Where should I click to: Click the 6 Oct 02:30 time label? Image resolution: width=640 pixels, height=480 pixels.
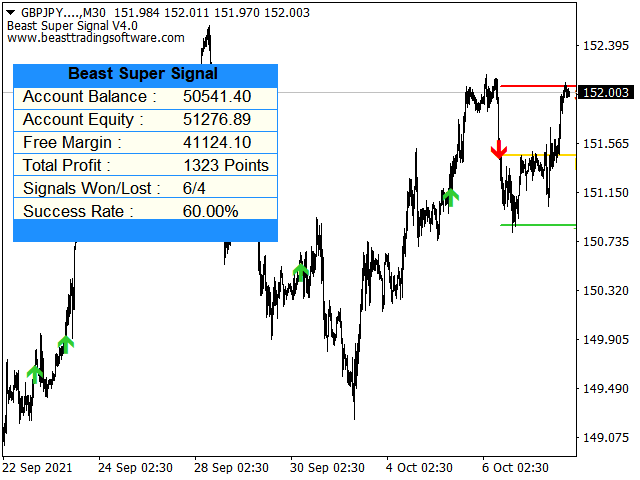pos(515,468)
